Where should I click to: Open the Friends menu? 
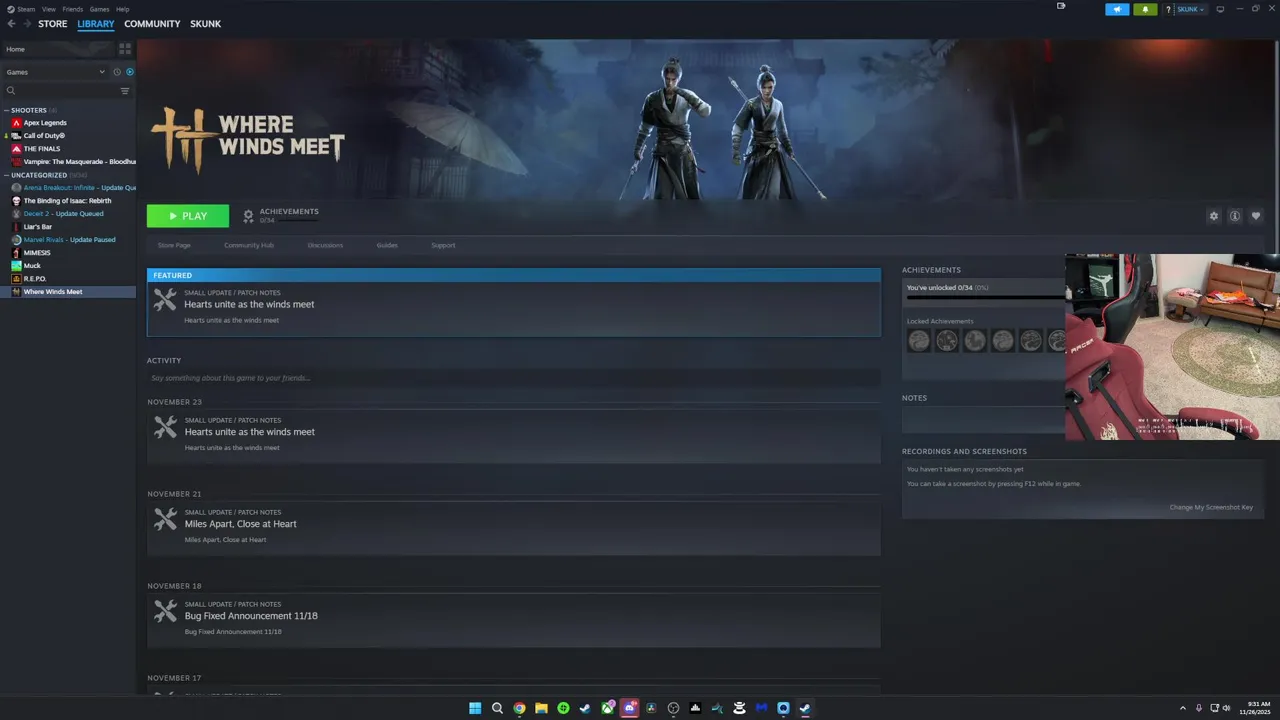73,9
